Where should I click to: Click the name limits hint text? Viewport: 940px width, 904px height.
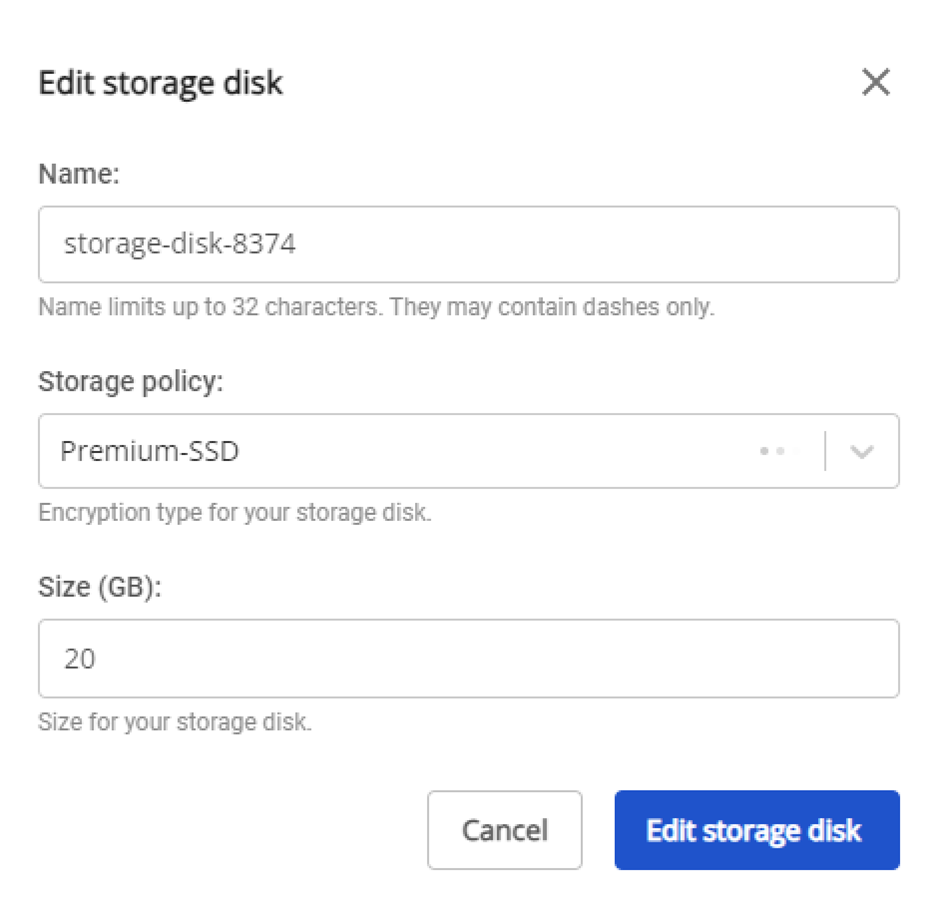376,307
